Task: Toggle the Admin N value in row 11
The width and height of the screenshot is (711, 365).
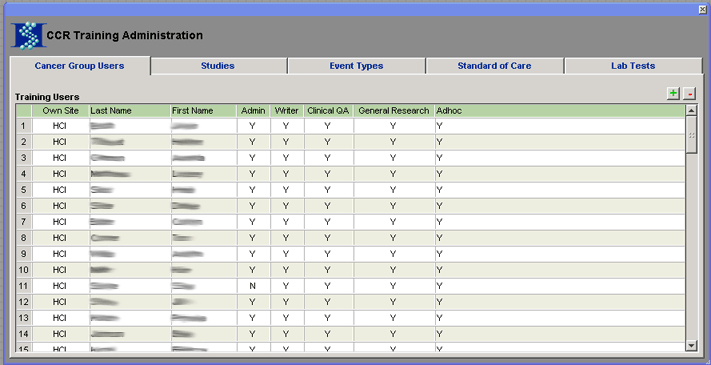Action: point(253,286)
